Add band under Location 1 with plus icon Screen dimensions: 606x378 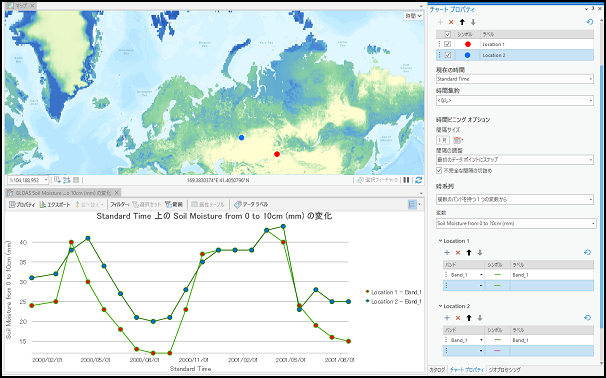447,252
